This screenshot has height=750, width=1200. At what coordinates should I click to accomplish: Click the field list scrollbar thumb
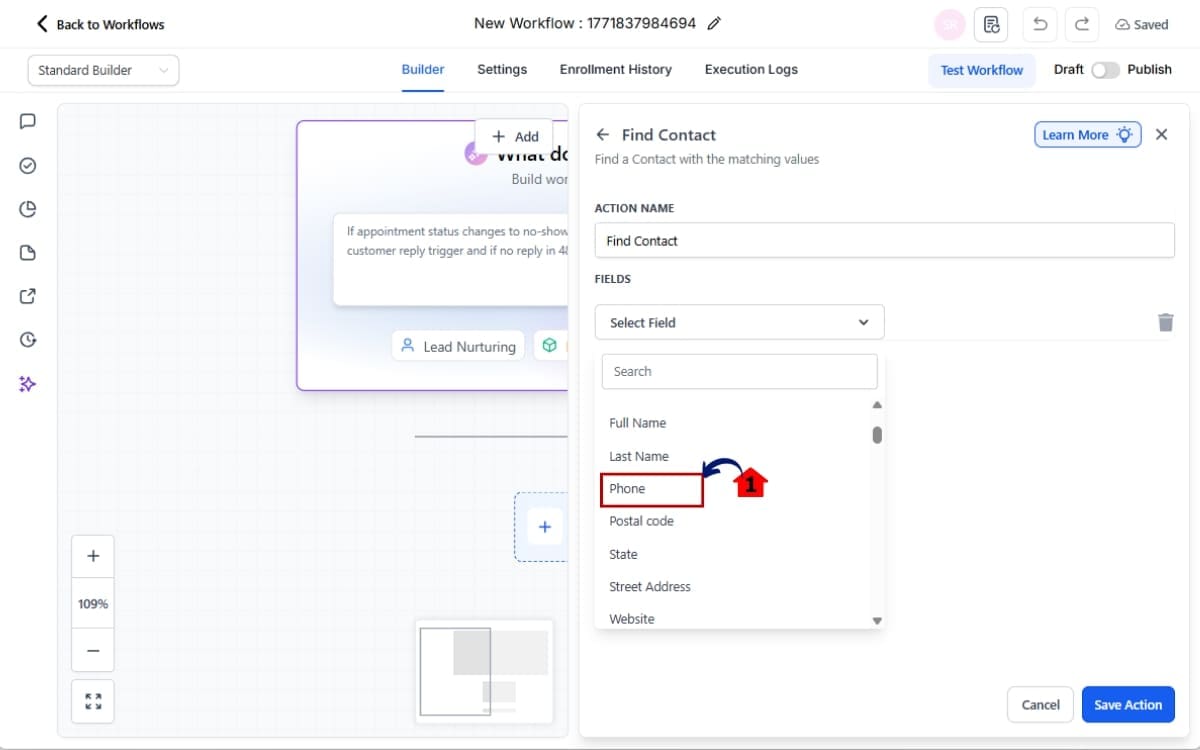(x=877, y=435)
